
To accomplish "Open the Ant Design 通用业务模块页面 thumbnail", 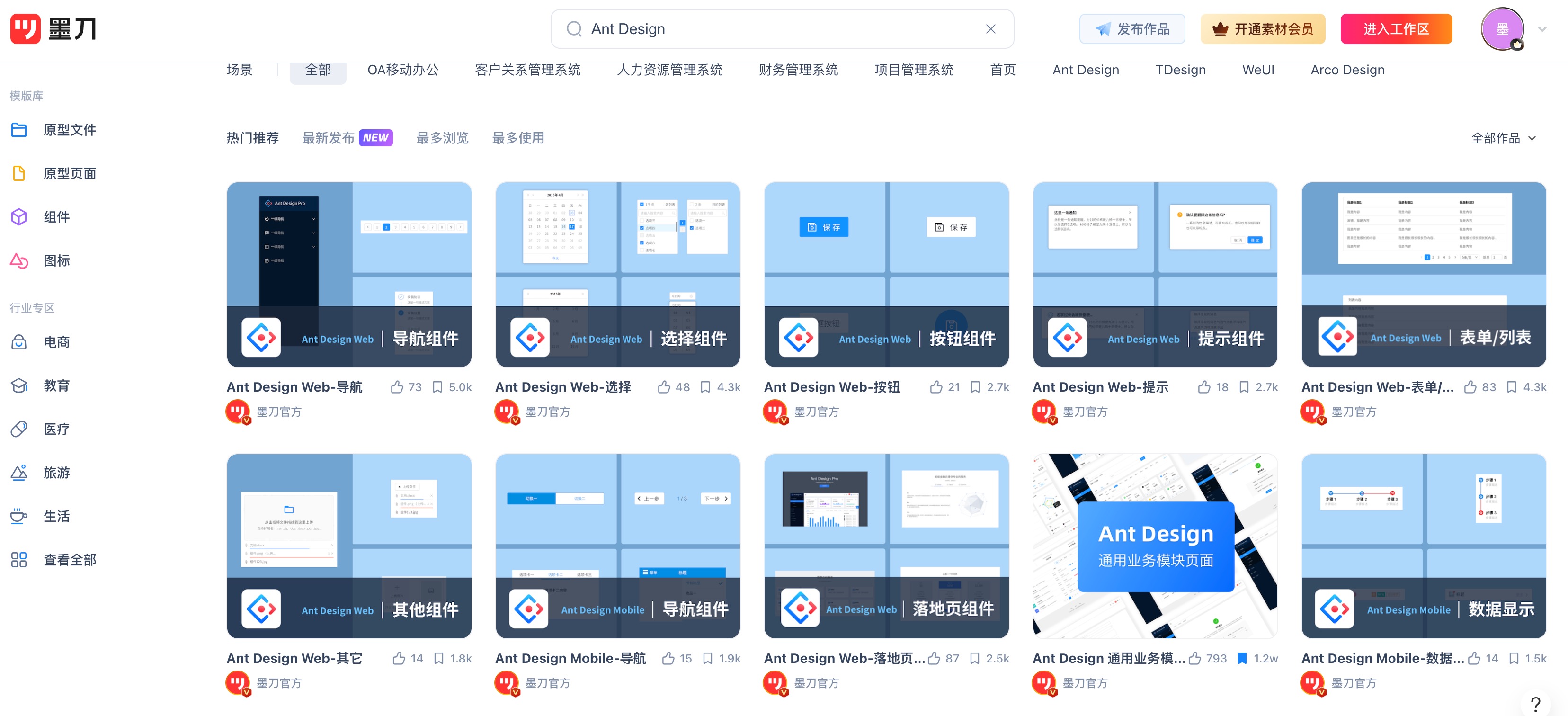I will click(x=1155, y=546).
